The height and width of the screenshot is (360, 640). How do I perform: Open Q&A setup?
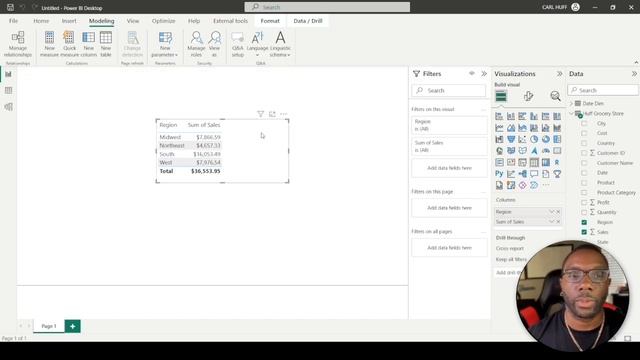tap(238, 44)
